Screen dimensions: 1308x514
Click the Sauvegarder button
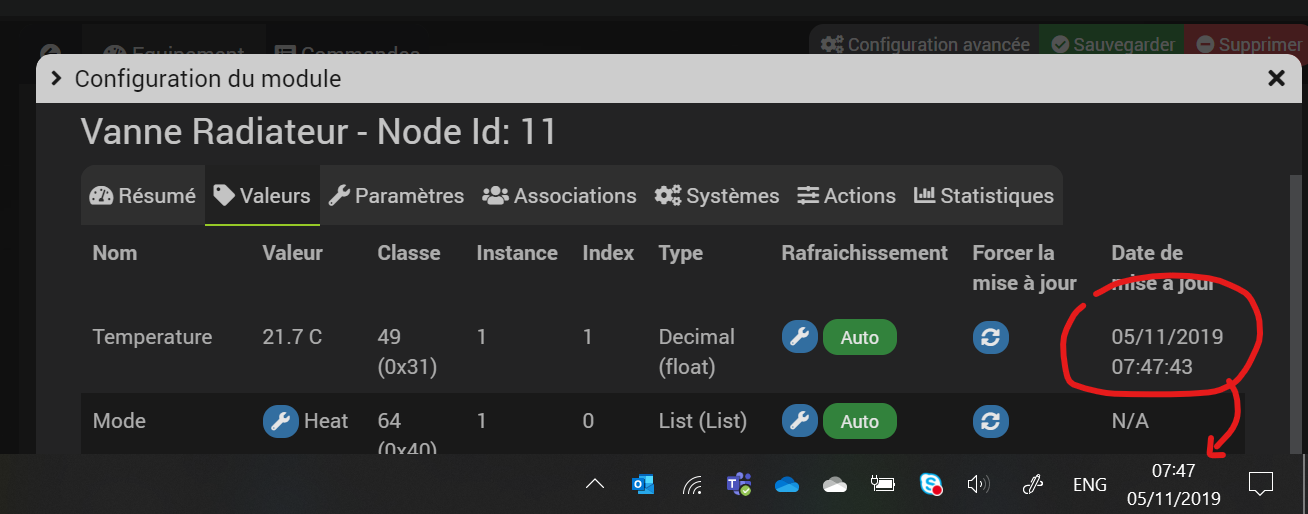pos(1112,44)
